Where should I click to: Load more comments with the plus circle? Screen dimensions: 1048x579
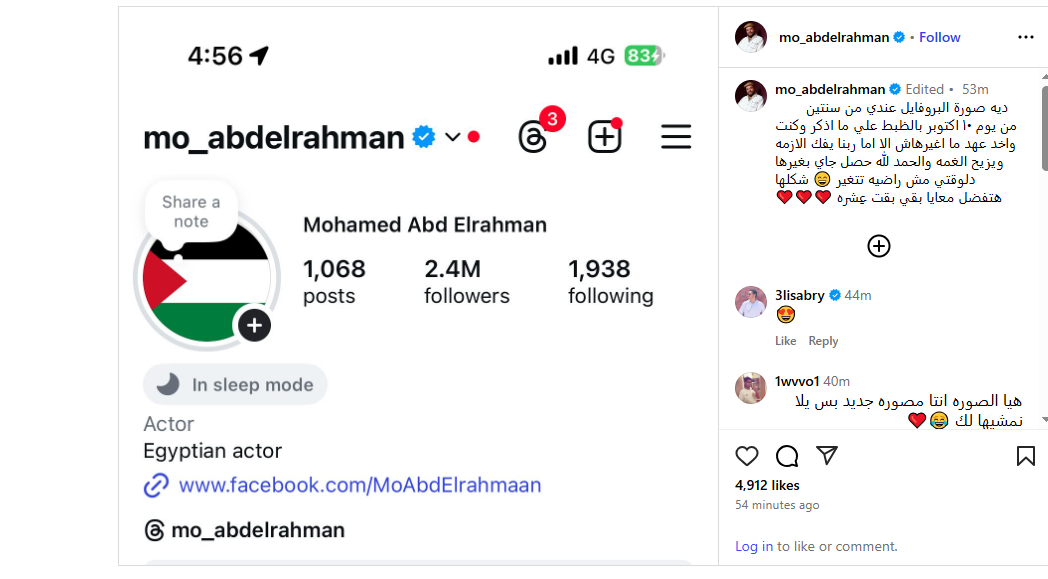click(878, 245)
